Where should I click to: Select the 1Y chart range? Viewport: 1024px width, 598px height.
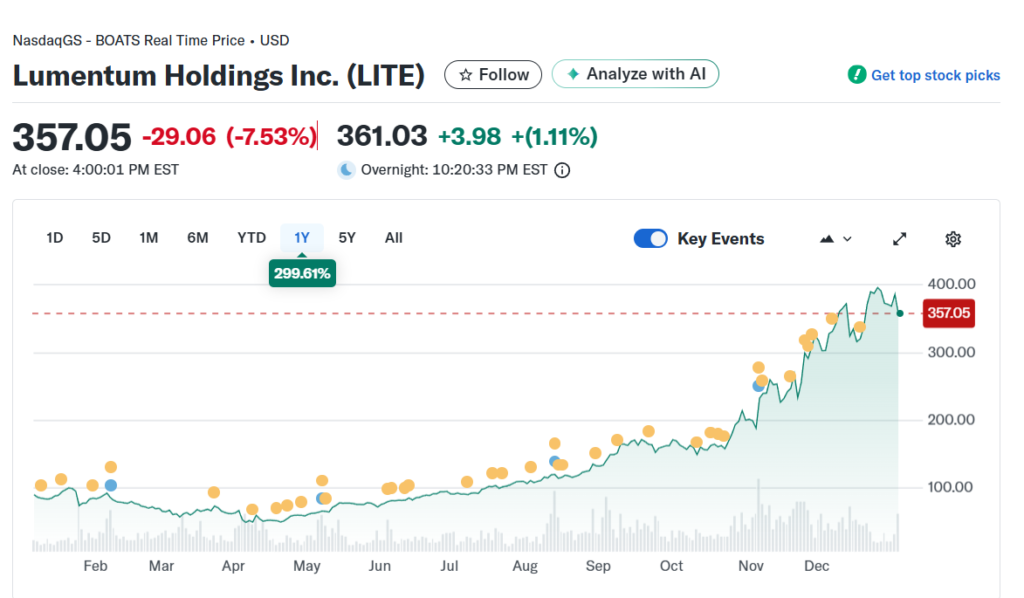pyautogui.click(x=302, y=238)
